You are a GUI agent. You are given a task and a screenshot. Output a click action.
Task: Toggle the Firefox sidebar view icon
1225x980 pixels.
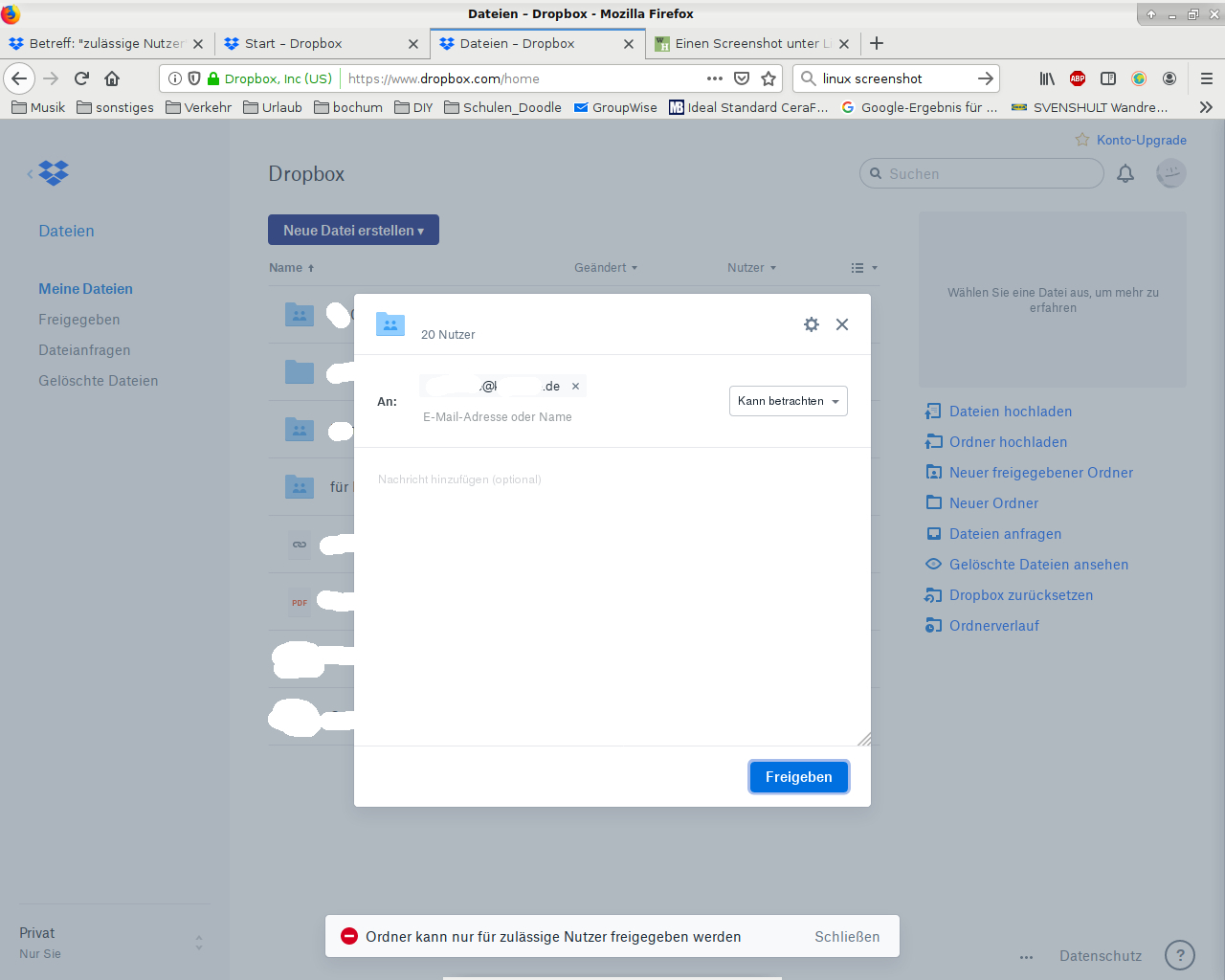tap(1108, 78)
